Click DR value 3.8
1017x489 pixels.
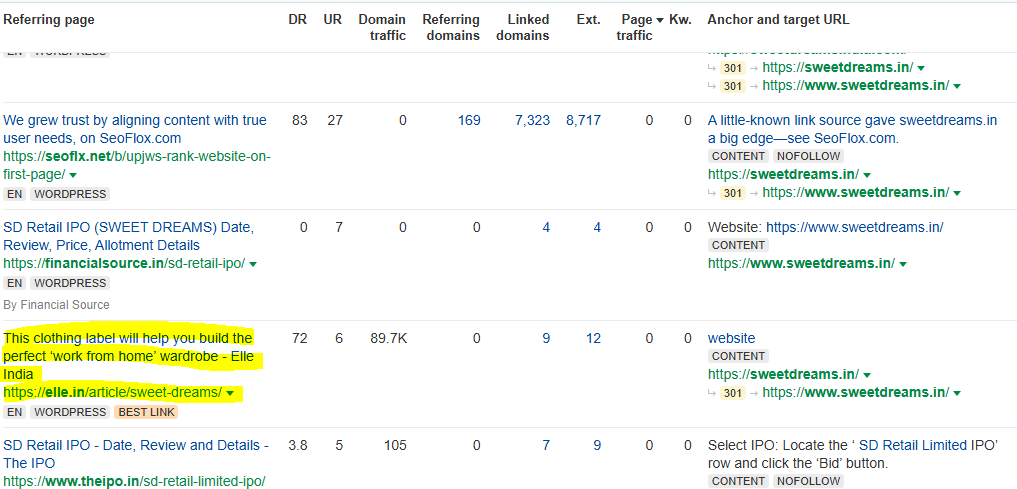pos(297,446)
